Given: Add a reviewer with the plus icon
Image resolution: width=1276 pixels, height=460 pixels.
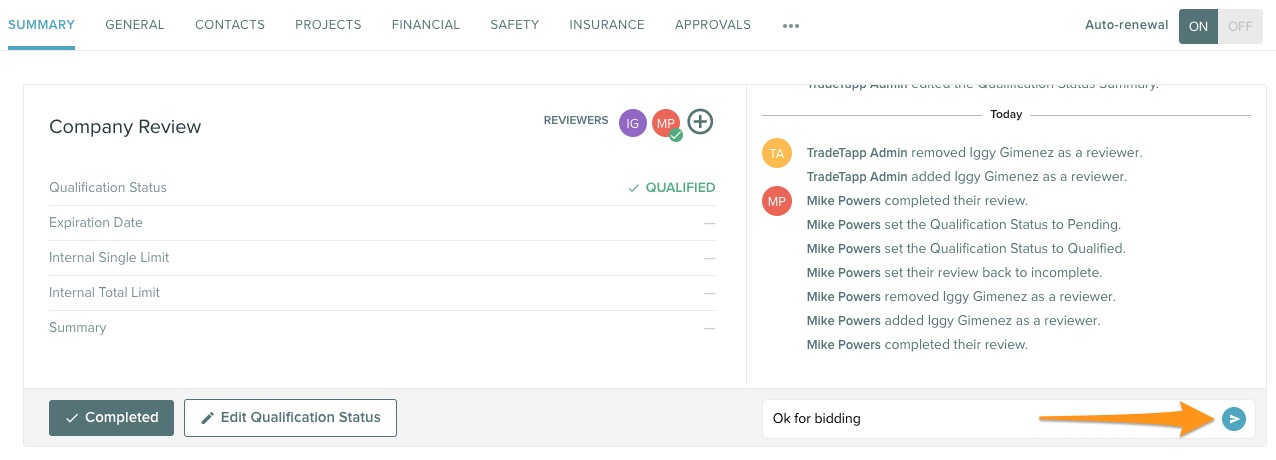Looking at the screenshot, I should coord(700,122).
